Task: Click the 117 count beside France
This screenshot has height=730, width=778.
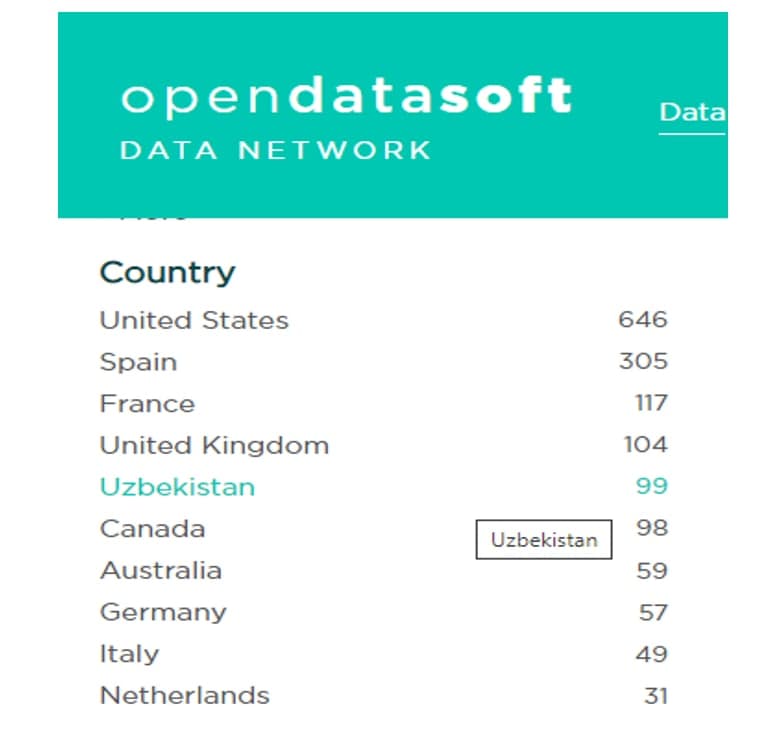Action: [x=651, y=404]
